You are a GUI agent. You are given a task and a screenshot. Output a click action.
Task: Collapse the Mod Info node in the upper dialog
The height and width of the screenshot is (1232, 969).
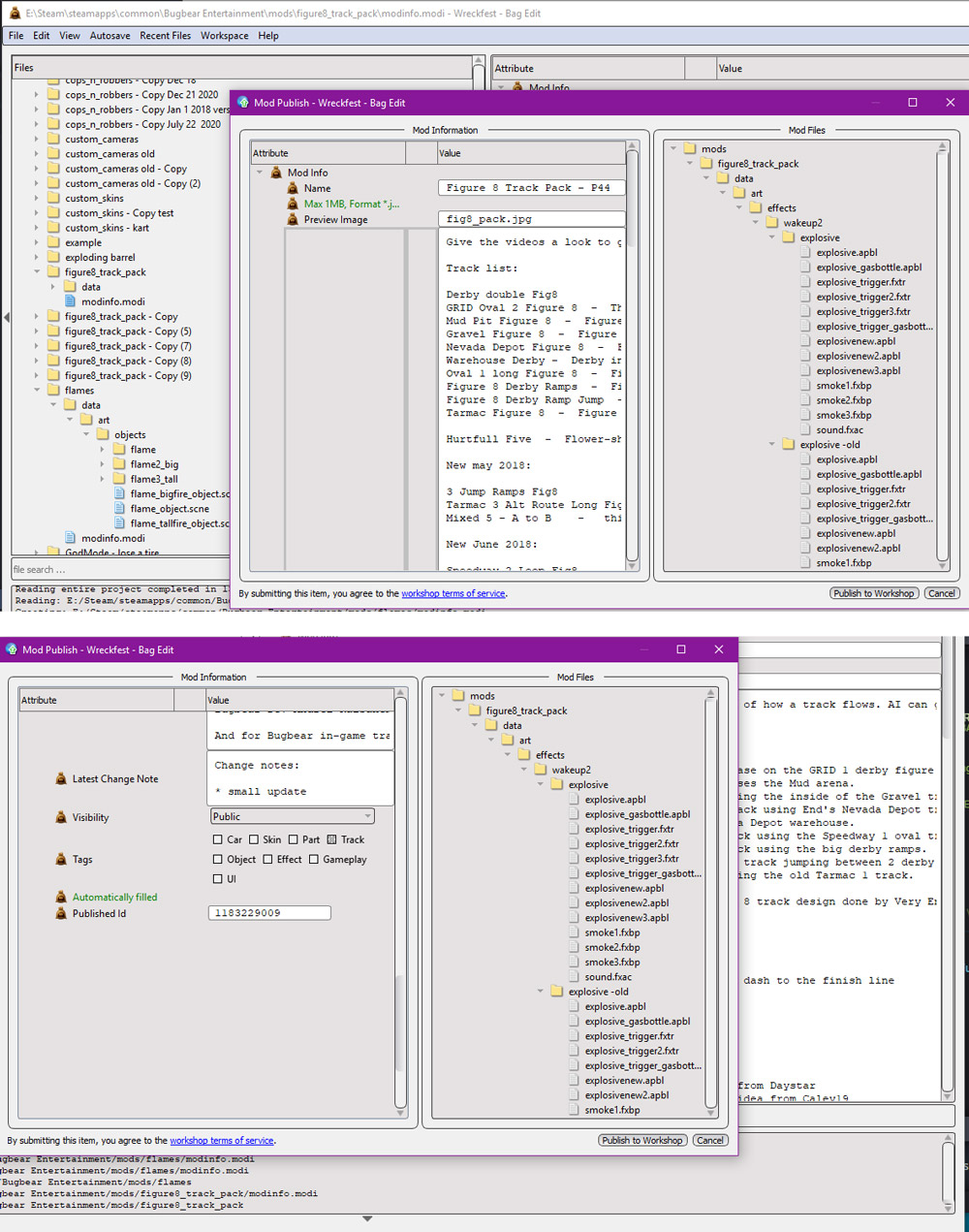260,173
